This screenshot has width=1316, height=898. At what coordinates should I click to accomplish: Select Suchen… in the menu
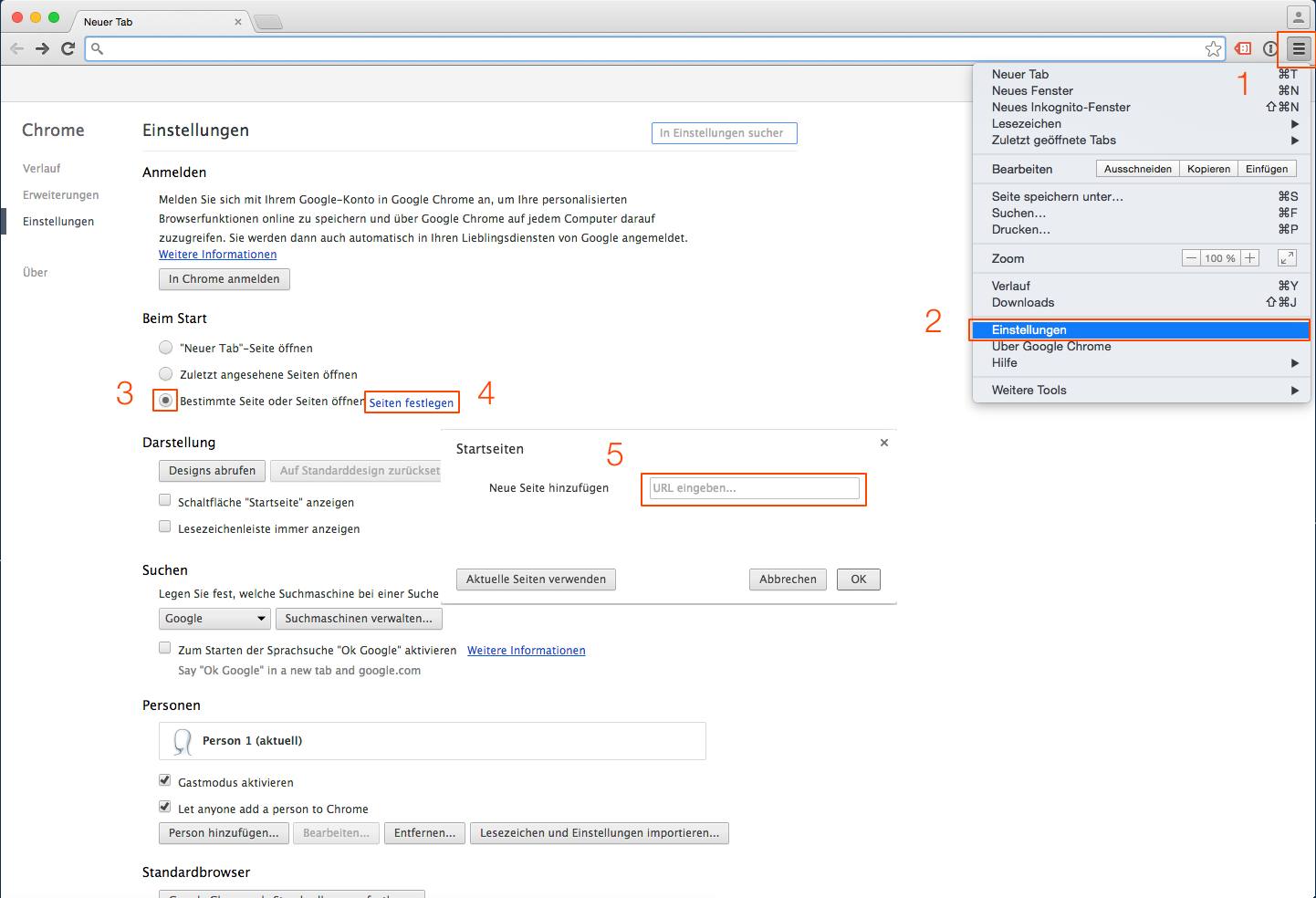(x=1142, y=214)
